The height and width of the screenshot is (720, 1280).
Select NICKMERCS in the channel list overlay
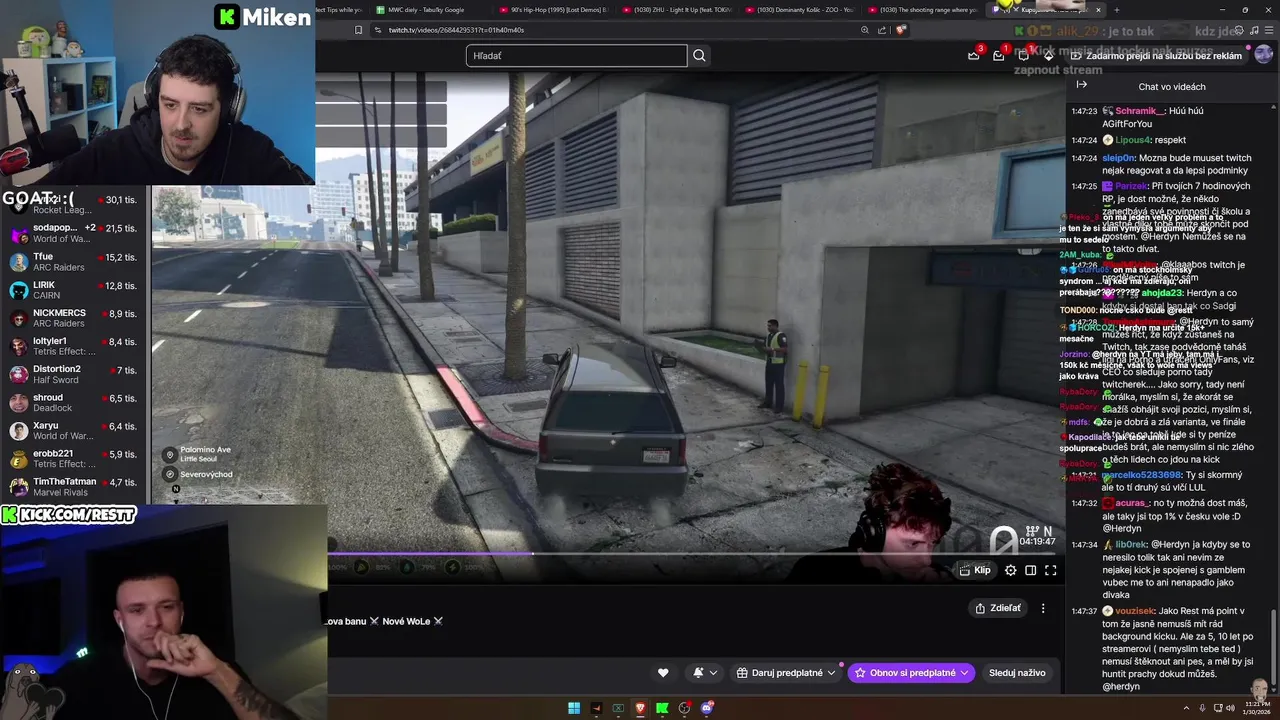(x=75, y=318)
